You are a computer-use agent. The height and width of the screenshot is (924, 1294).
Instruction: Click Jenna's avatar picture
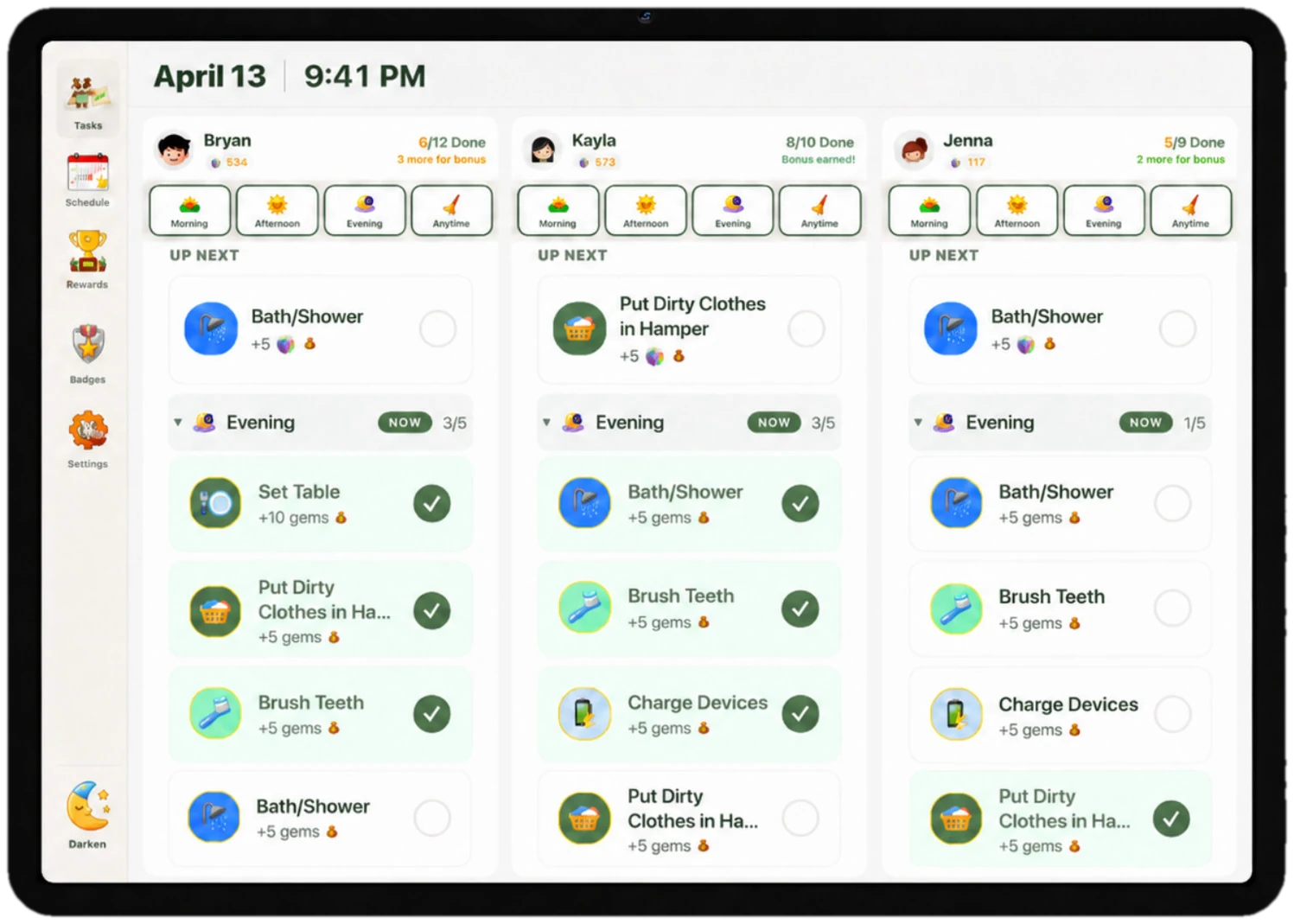coord(914,150)
